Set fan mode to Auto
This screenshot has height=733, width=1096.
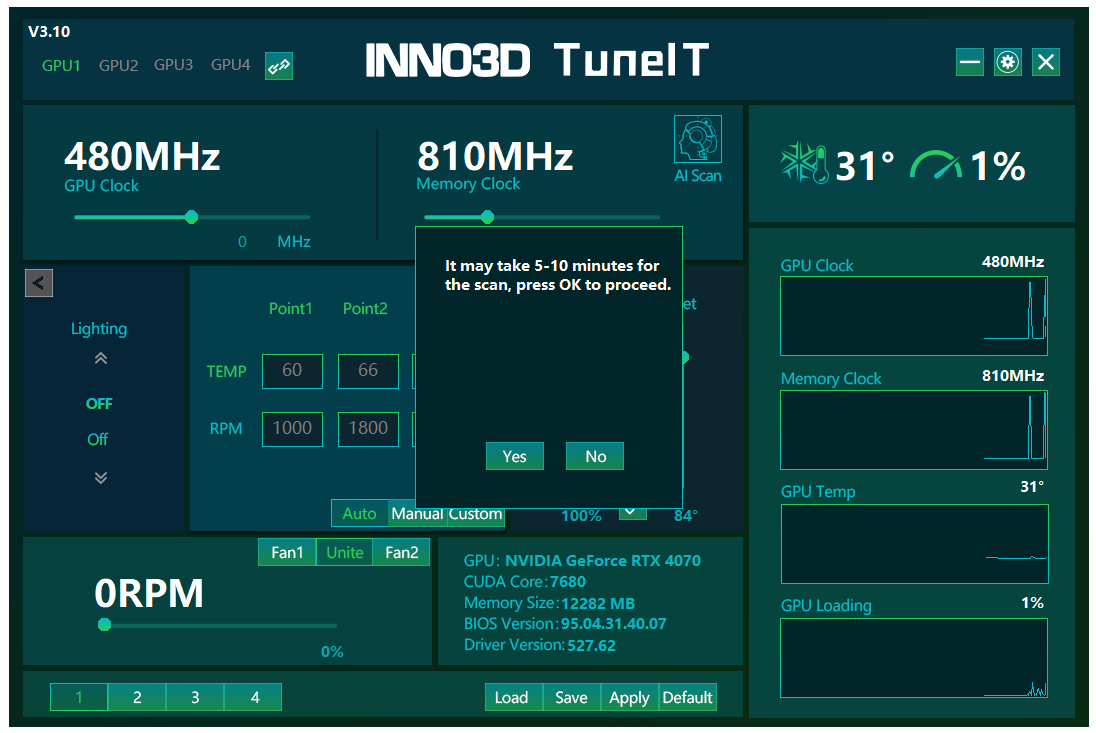pos(359,514)
